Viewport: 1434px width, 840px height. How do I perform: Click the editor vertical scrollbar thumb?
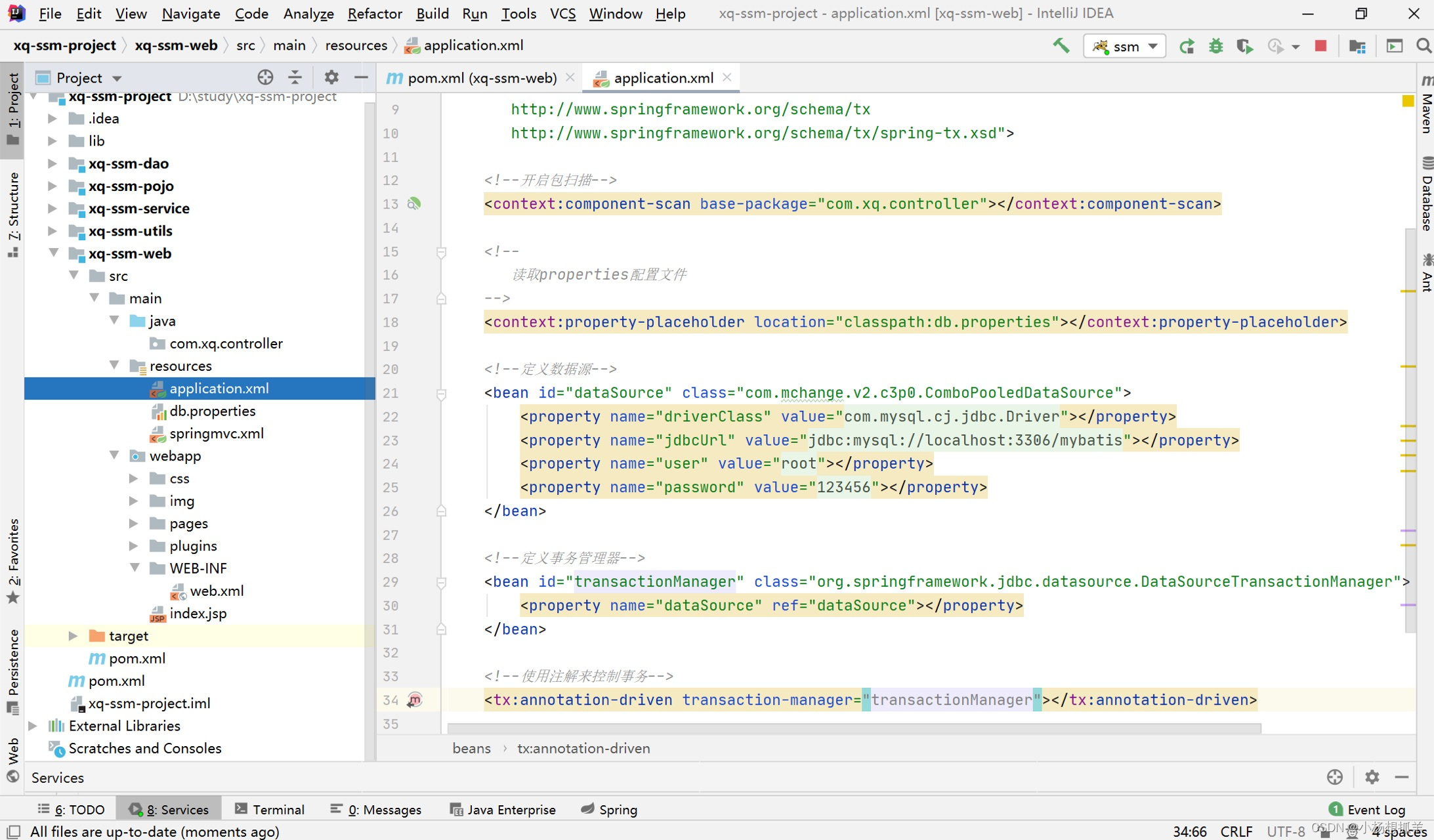point(1410,430)
